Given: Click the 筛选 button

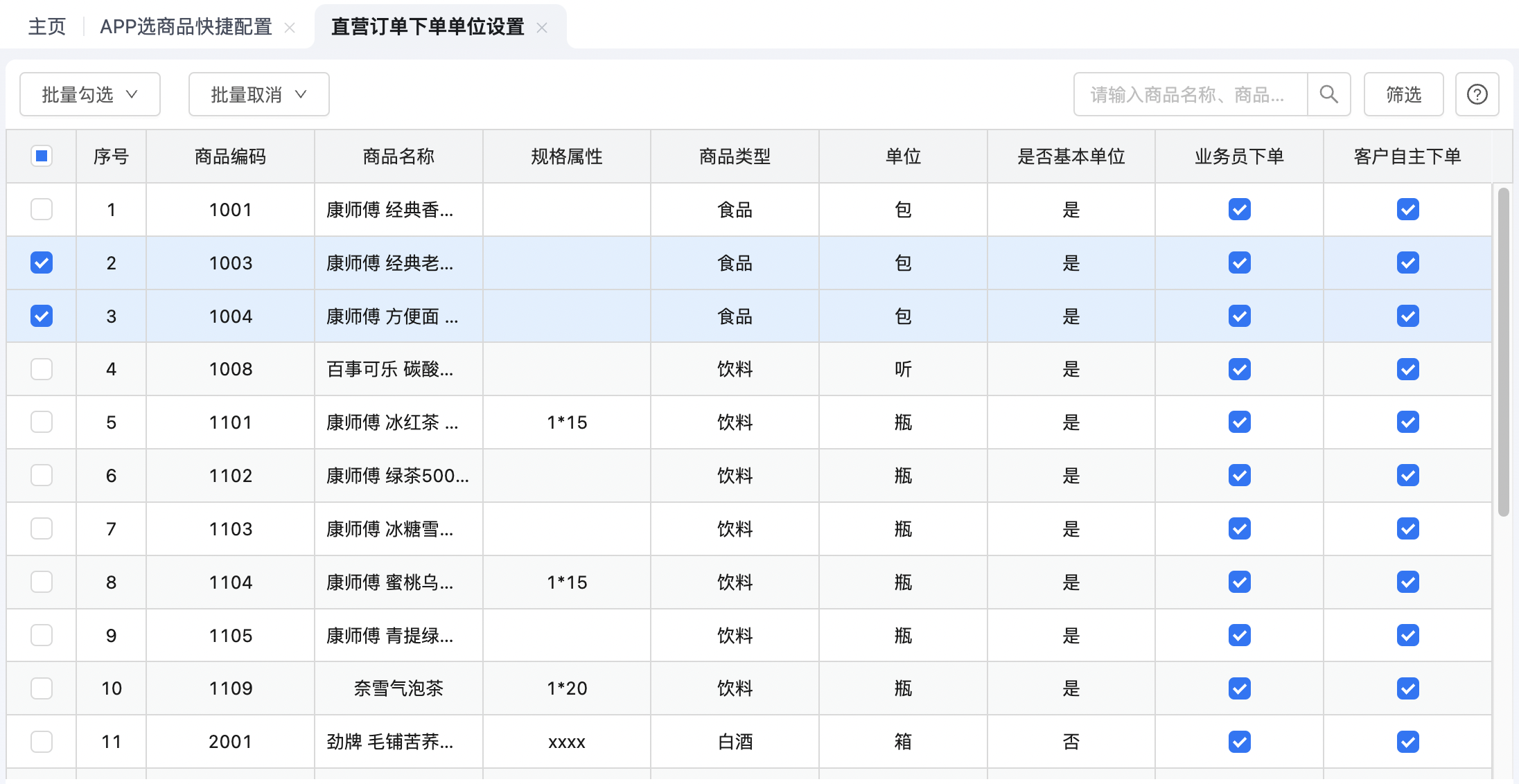Looking at the screenshot, I should [x=1403, y=94].
